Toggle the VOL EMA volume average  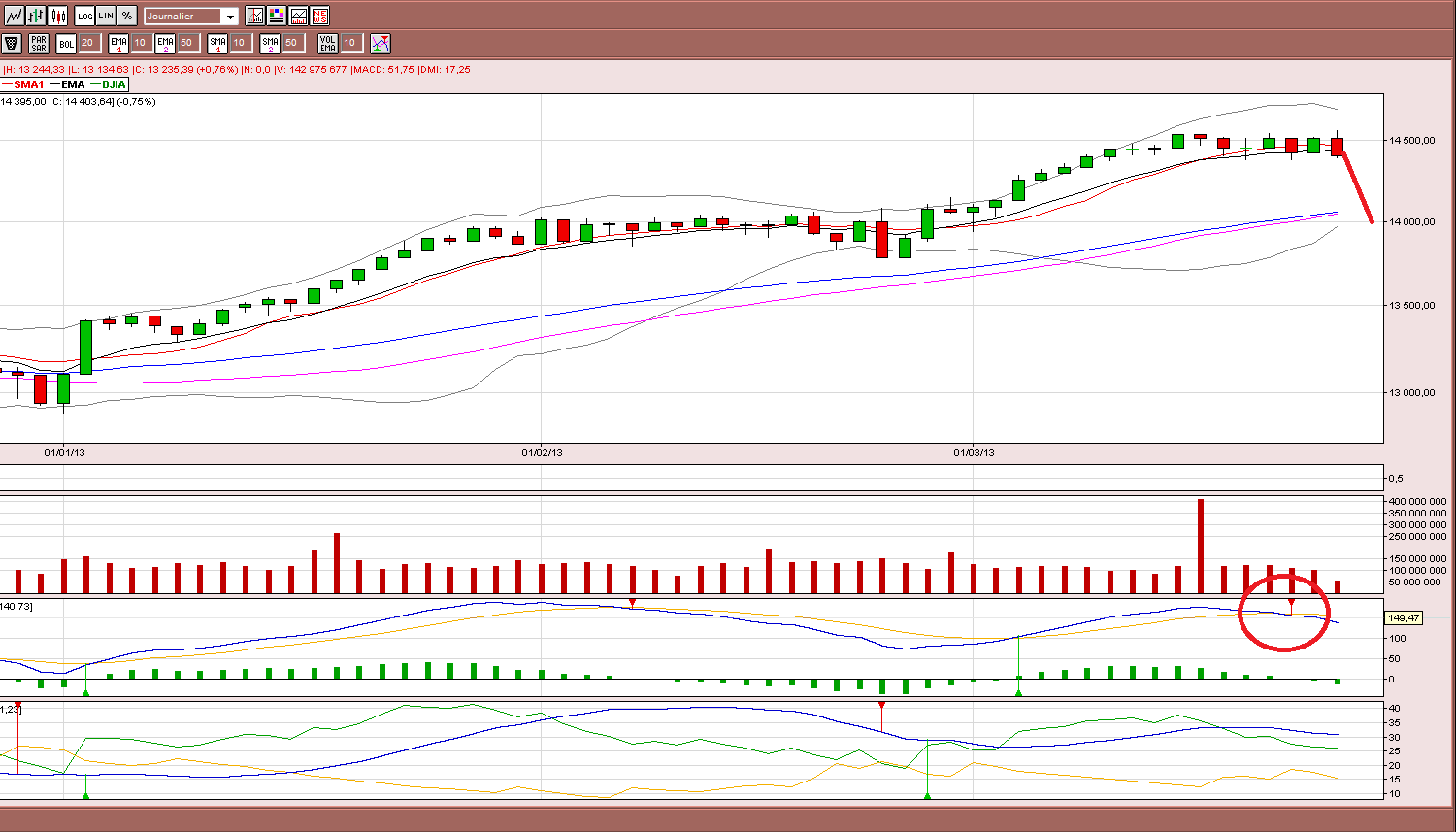click(328, 43)
